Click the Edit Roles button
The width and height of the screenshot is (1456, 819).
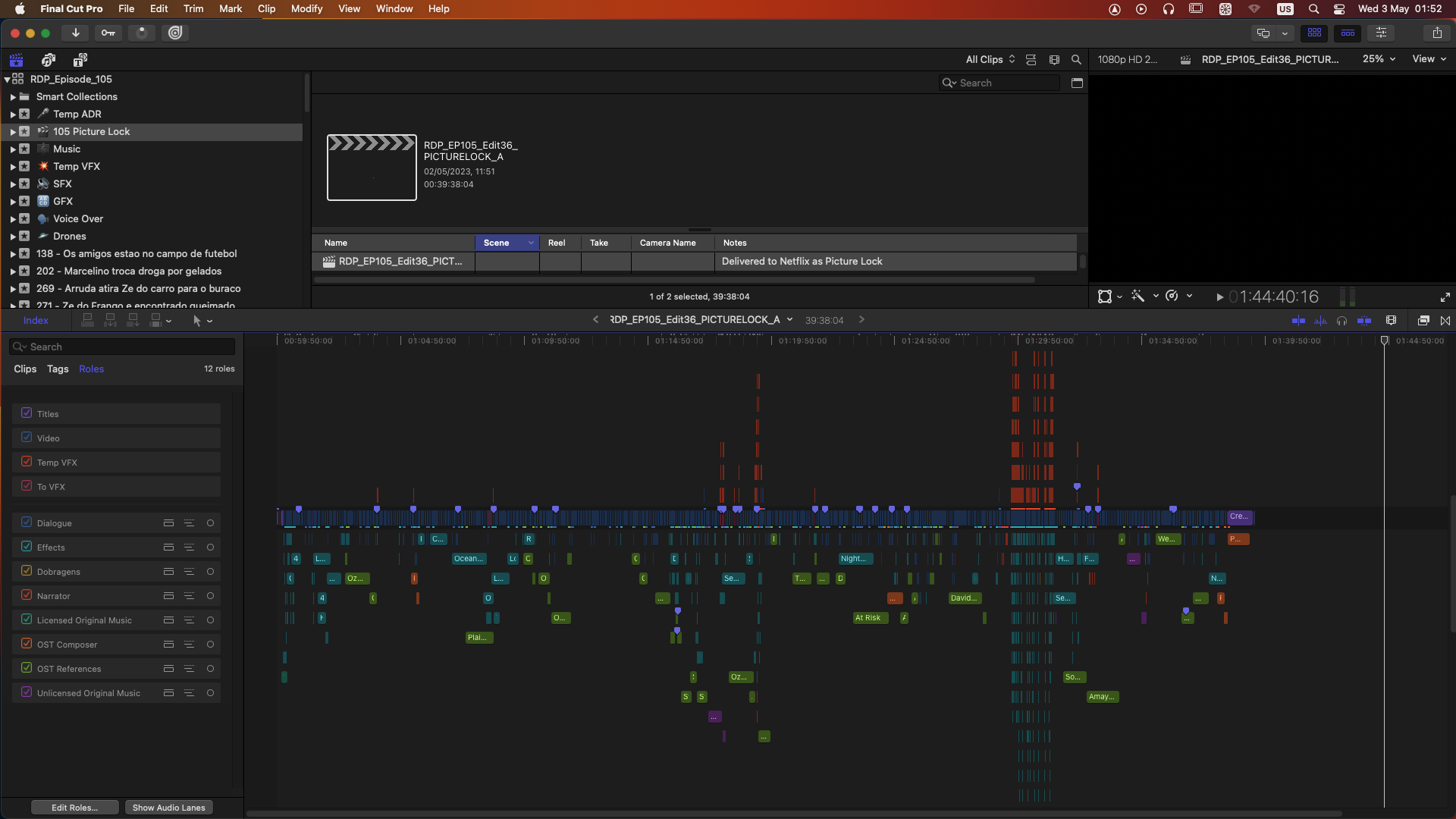(x=74, y=808)
